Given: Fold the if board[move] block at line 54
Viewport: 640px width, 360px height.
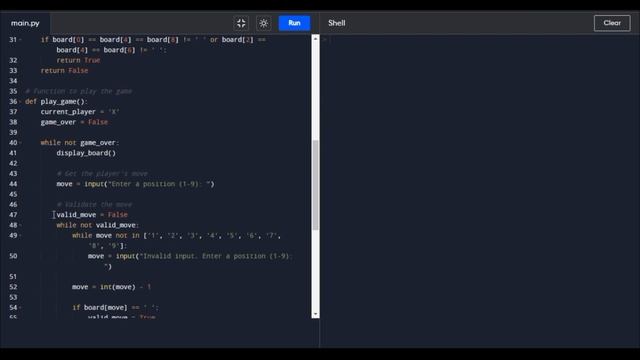Looking at the screenshot, I should [20, 308].
